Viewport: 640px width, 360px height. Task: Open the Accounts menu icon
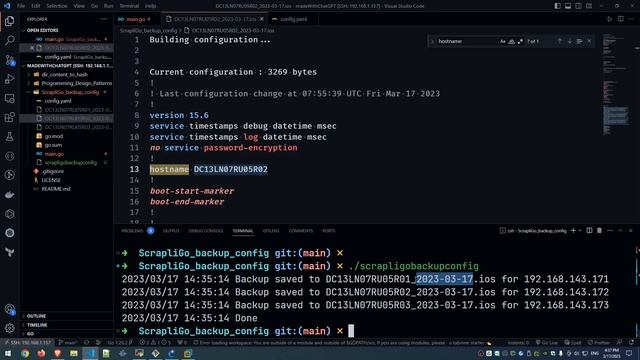(10, 309)
